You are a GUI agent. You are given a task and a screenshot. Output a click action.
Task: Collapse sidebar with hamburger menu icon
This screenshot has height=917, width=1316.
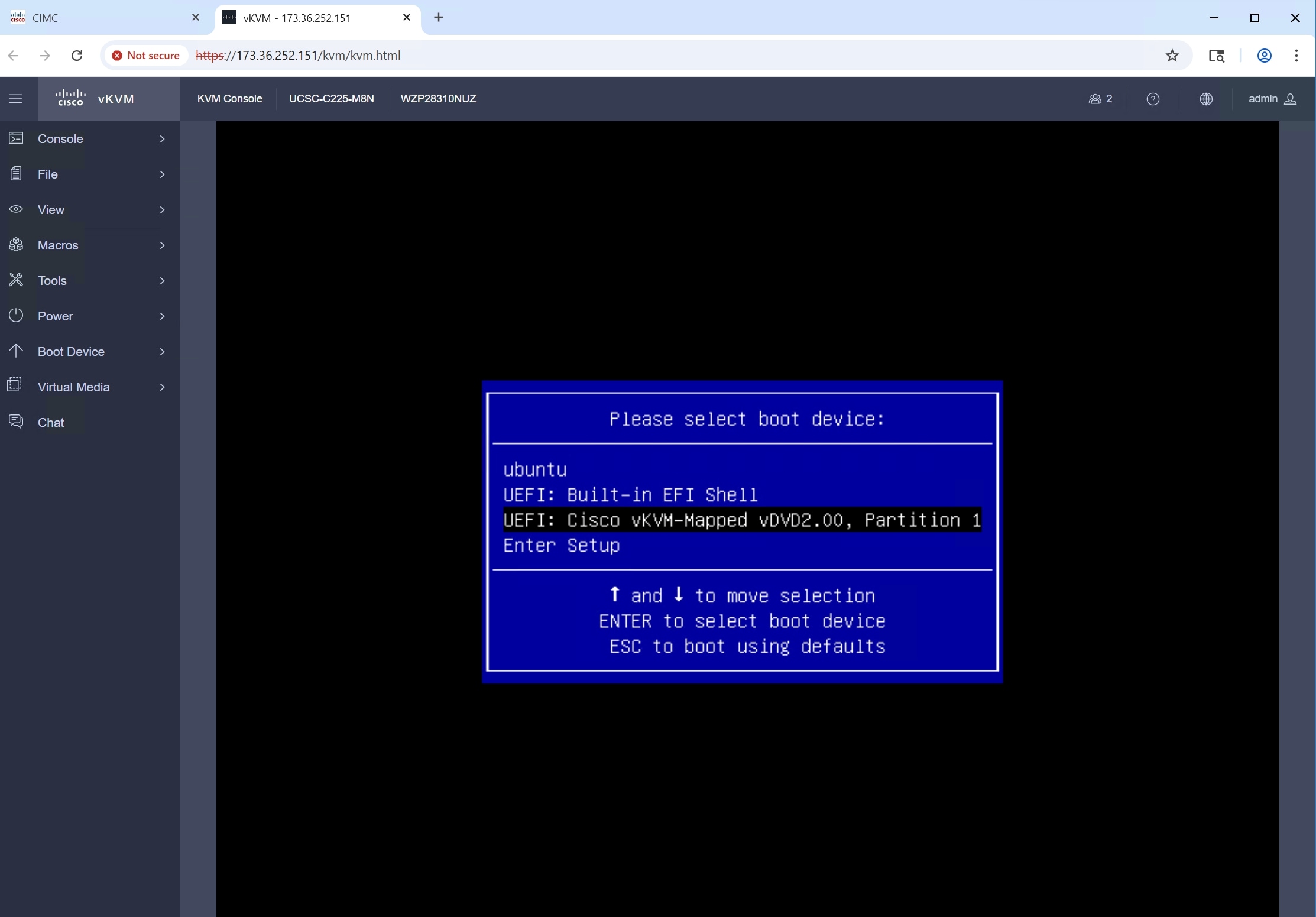(x=16, y=99)
